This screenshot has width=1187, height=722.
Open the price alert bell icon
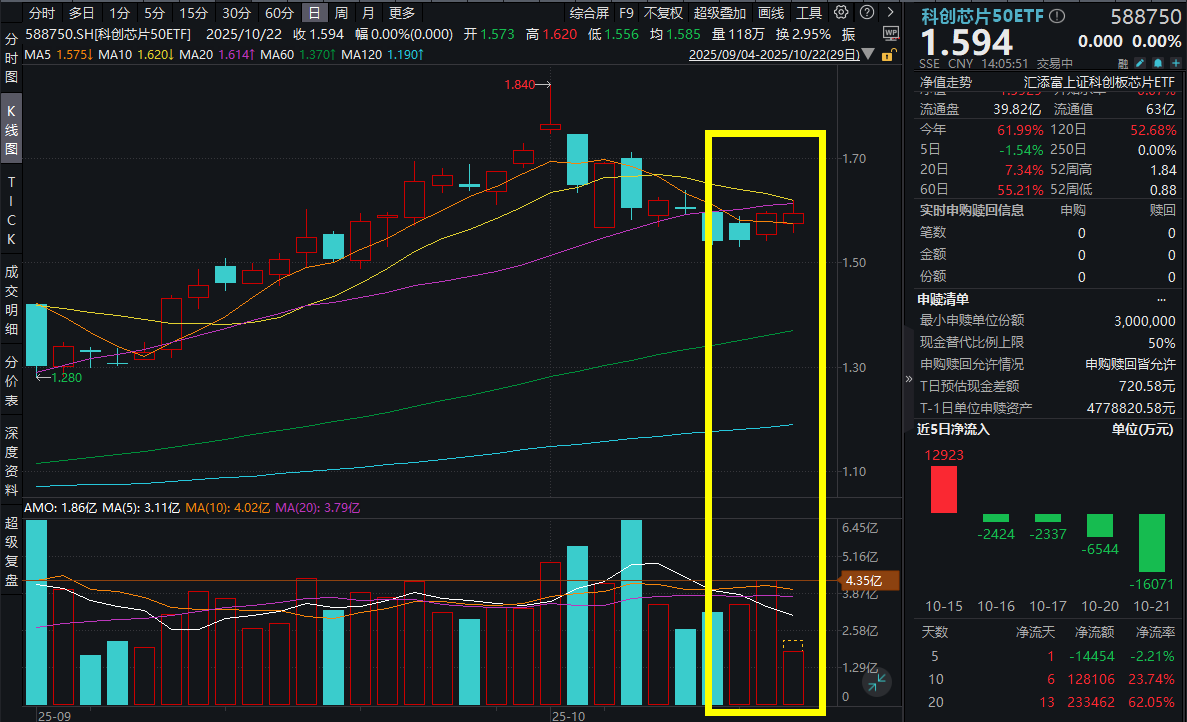click(1157, 61)
